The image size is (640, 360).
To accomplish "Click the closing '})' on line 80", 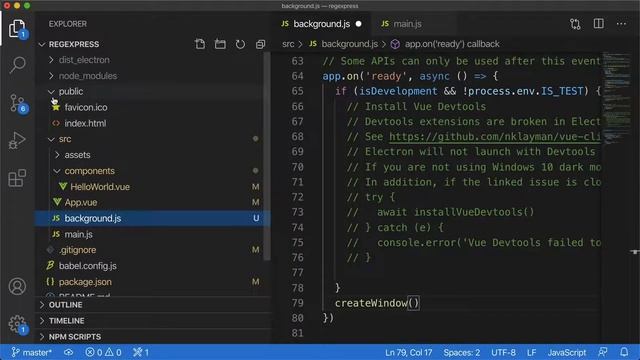I will (328, 318).
